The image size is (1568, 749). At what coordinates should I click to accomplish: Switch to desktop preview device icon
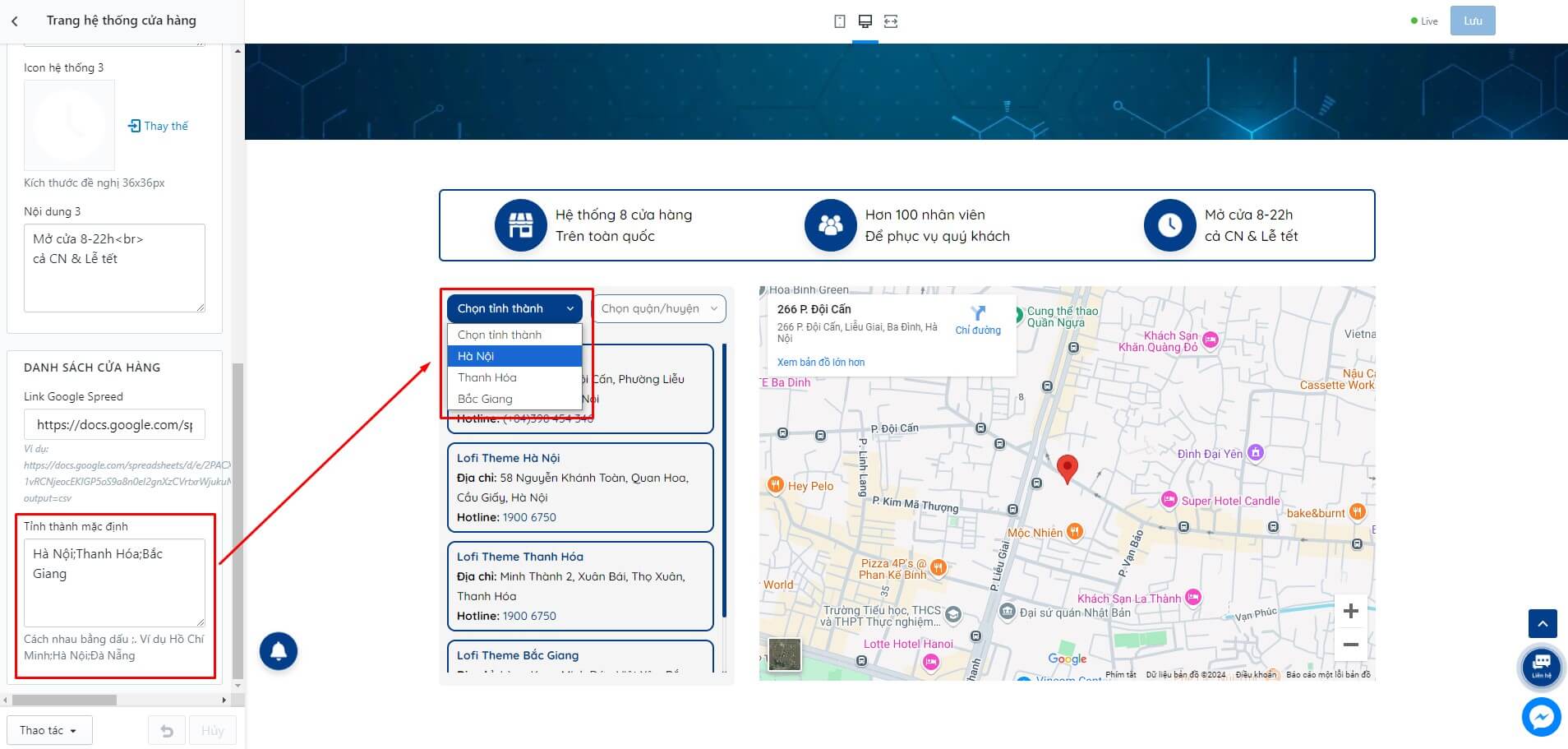[x=865, y=21]
